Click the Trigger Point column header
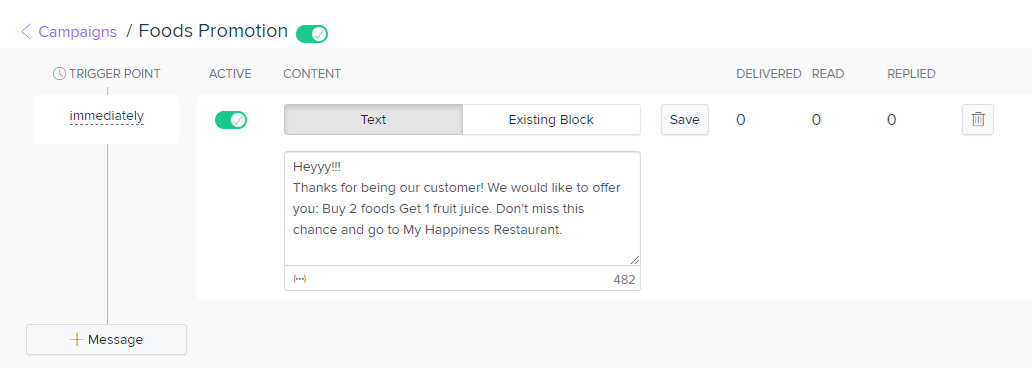This screenshot has height=368, width=1032. (x=107, y=74)
